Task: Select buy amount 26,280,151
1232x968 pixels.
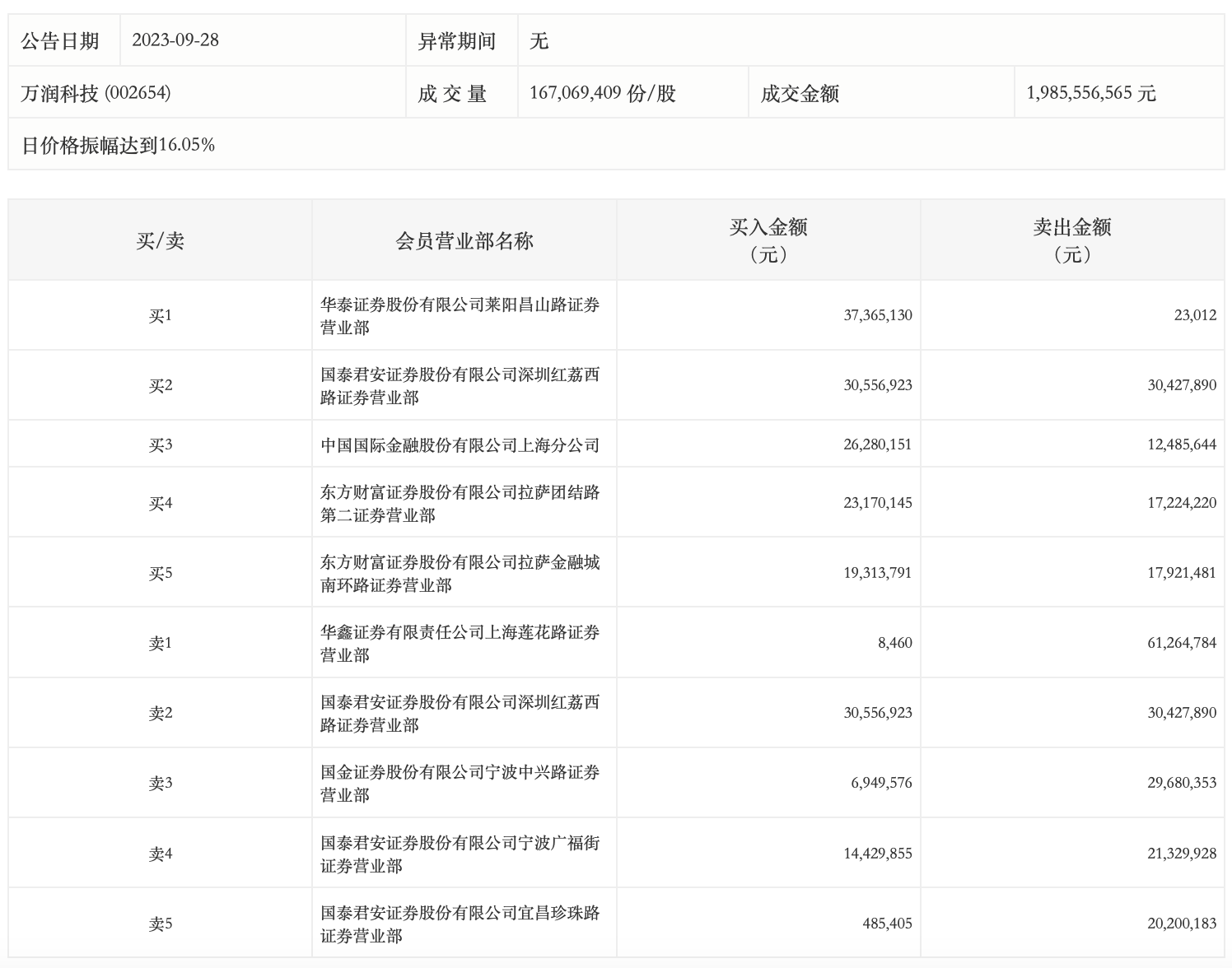Action: (878, 444)
